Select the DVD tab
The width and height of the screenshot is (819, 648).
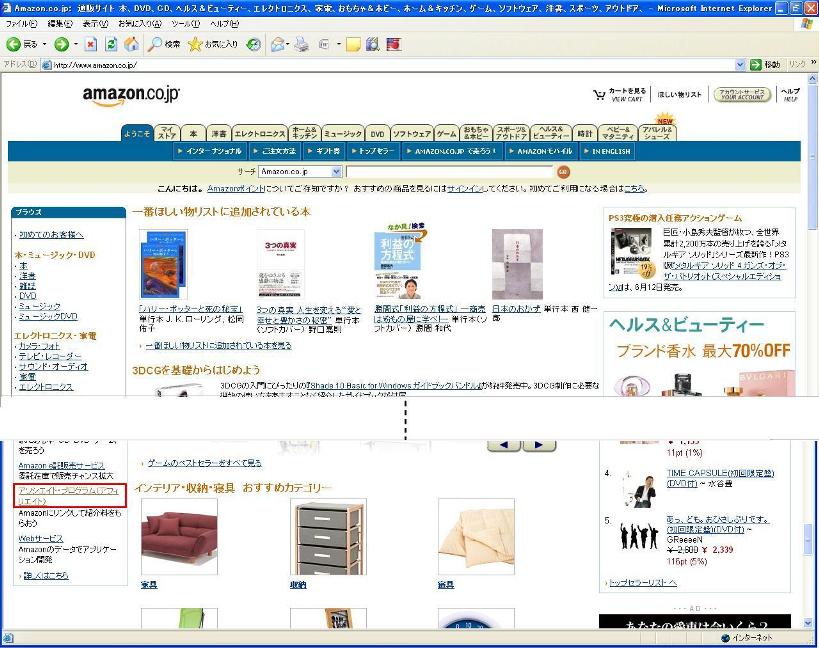click(377, 134)
